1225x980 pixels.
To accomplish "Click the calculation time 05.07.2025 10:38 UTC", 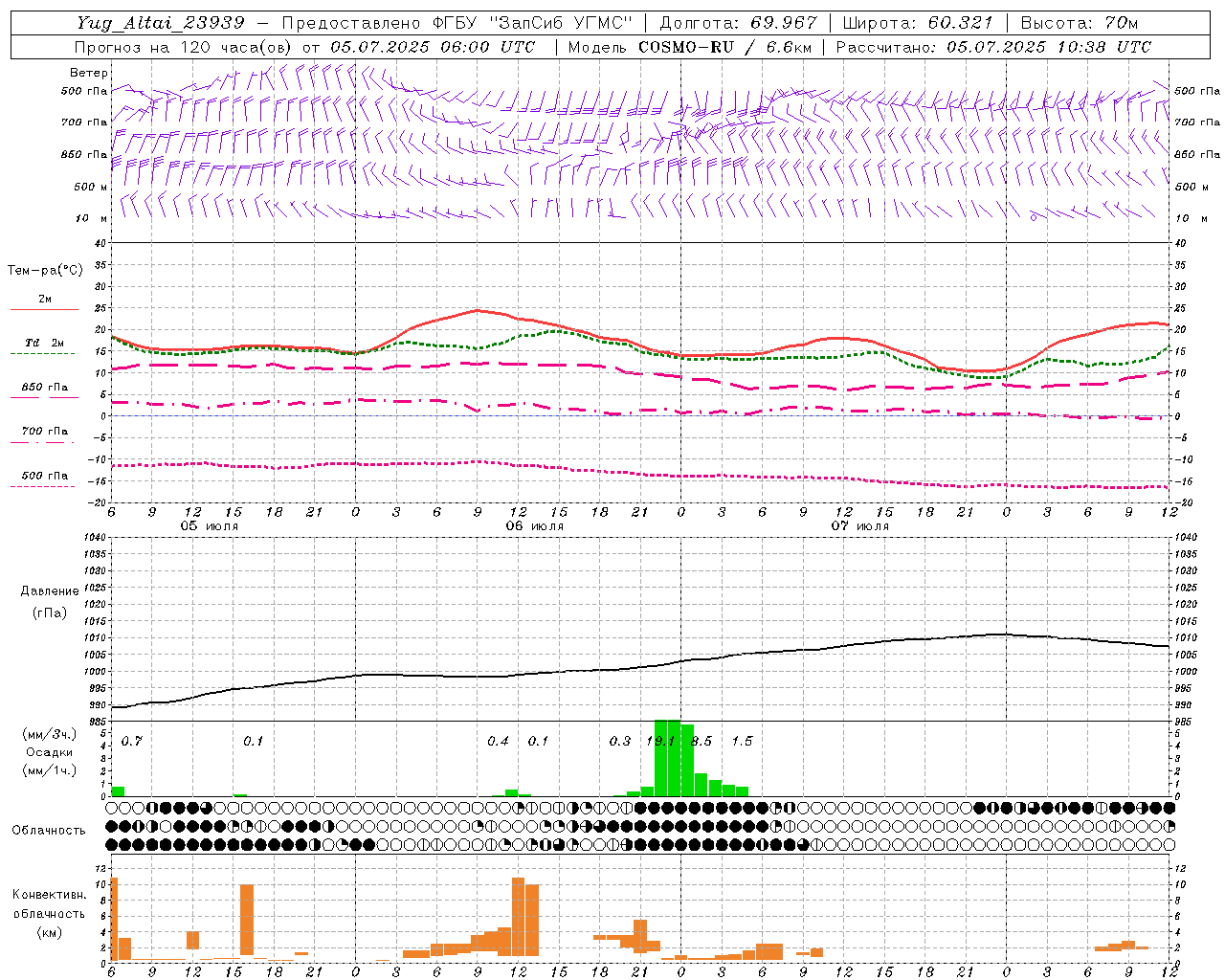I will 1049,47.
